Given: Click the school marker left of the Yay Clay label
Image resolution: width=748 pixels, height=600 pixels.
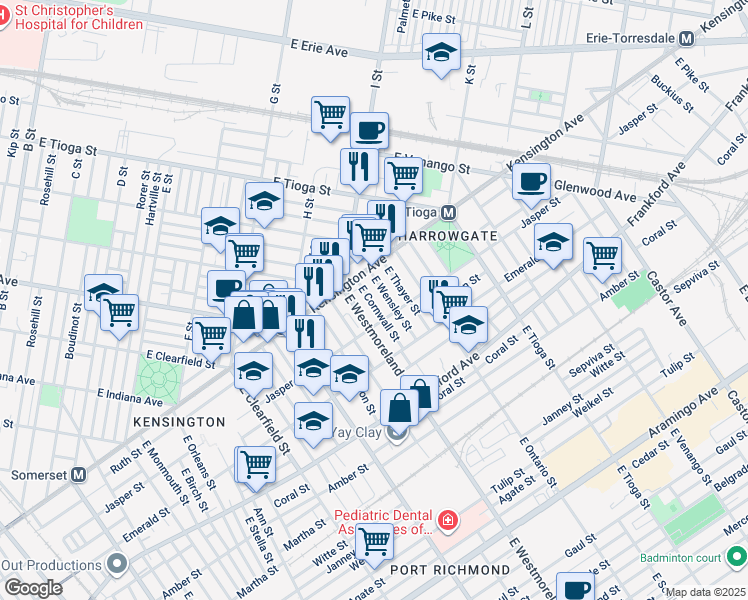Looking at the screenshot, I should pos(313,422).
